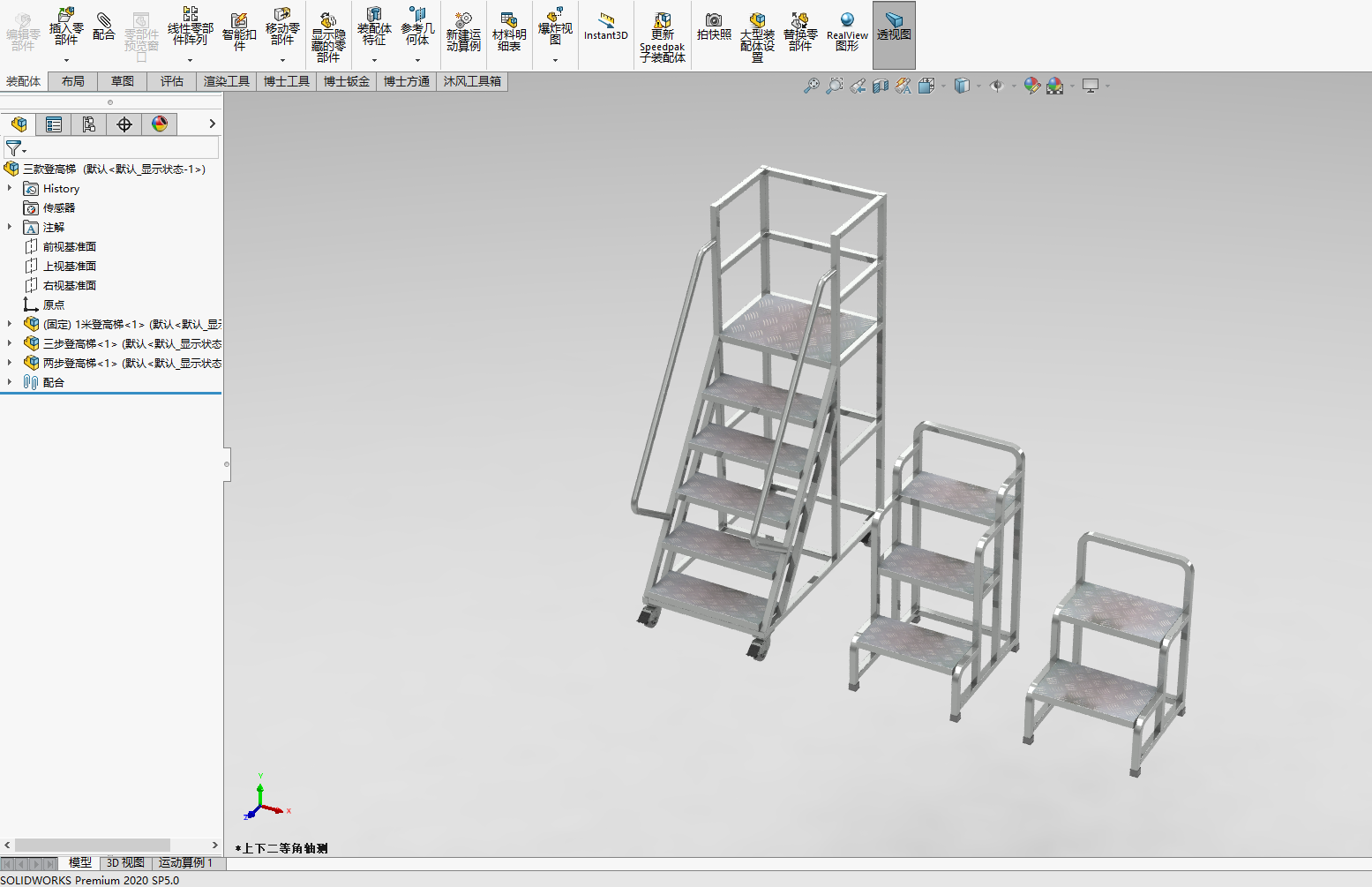The image size is (1372, 887).
Task: Open the PropertyManager tab
Action: click(x=54, y=124)
